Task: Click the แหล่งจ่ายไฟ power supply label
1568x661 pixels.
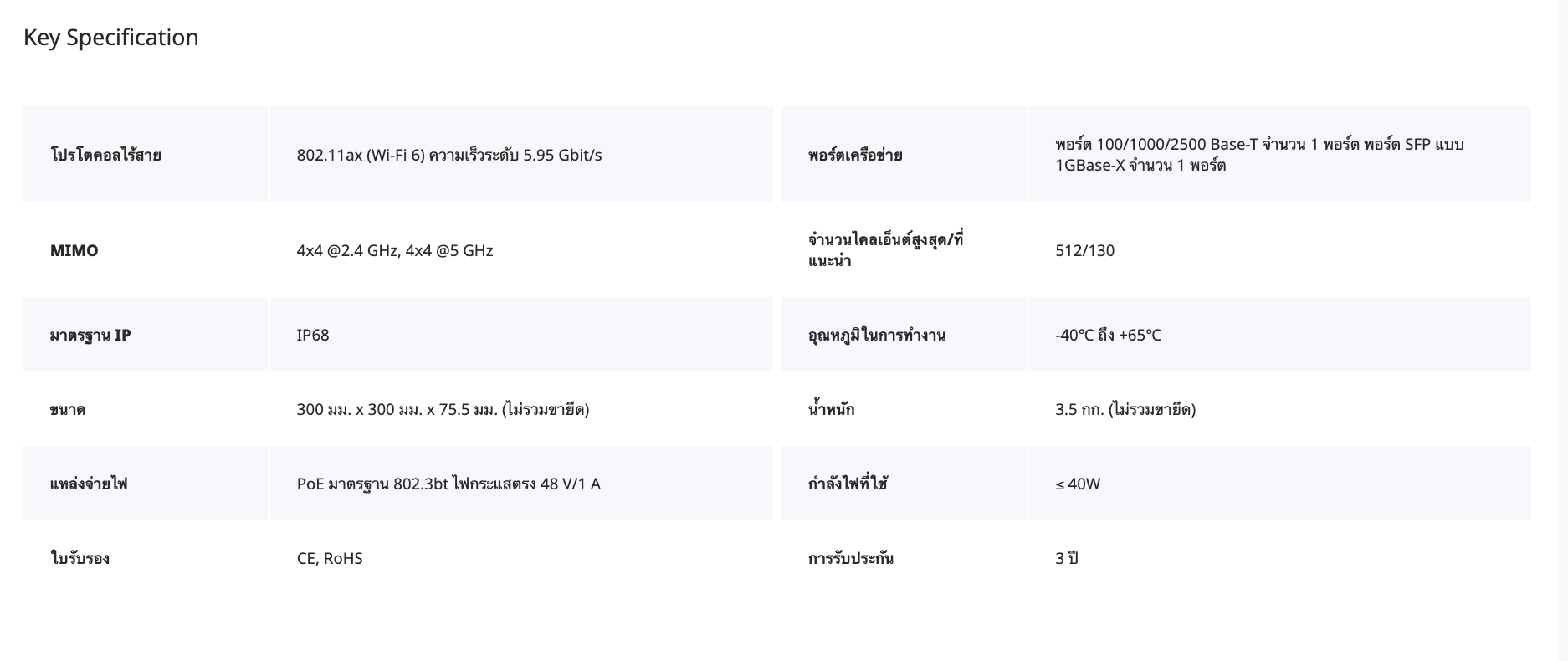Action: (89, 484)
